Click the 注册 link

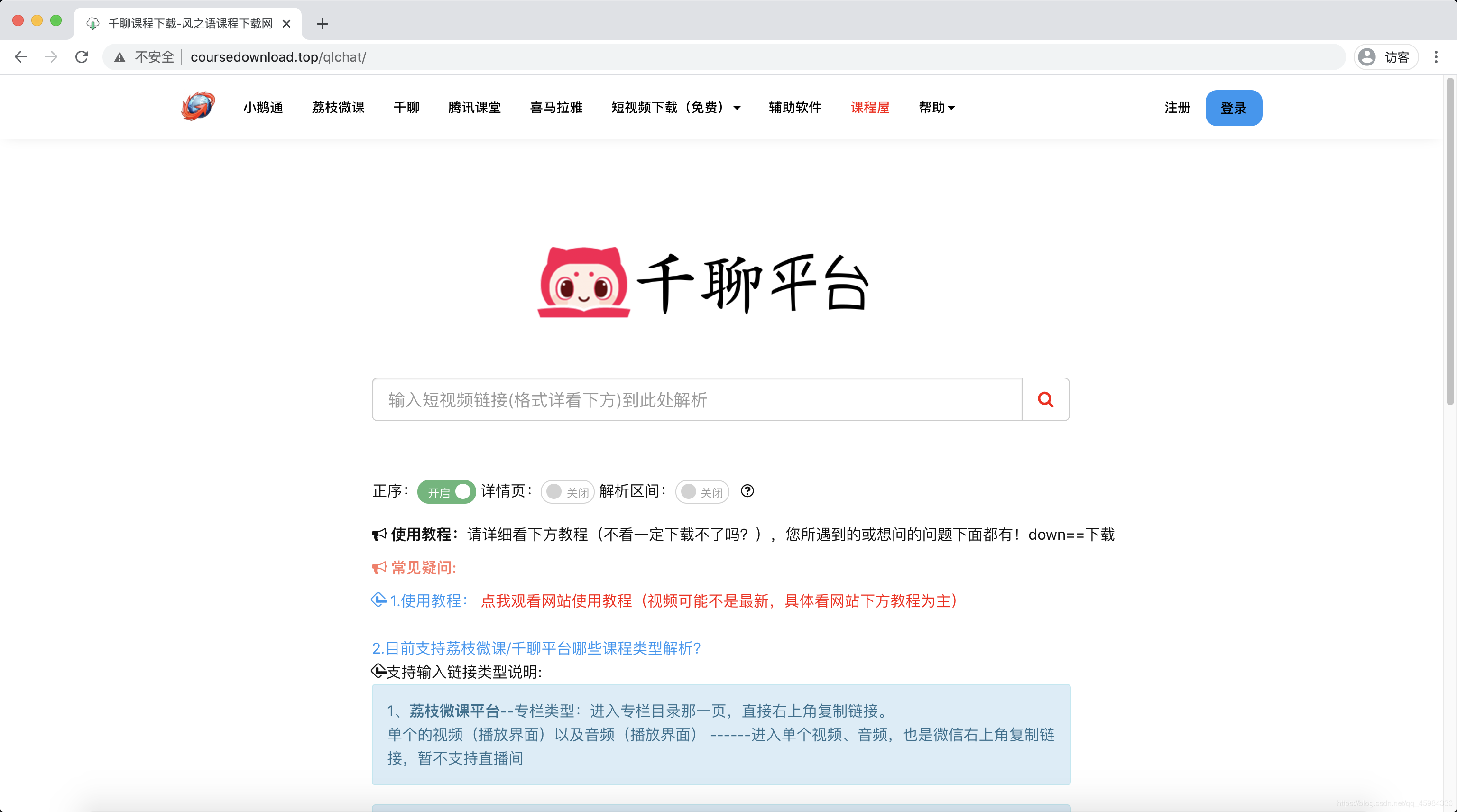[1177, 108]
